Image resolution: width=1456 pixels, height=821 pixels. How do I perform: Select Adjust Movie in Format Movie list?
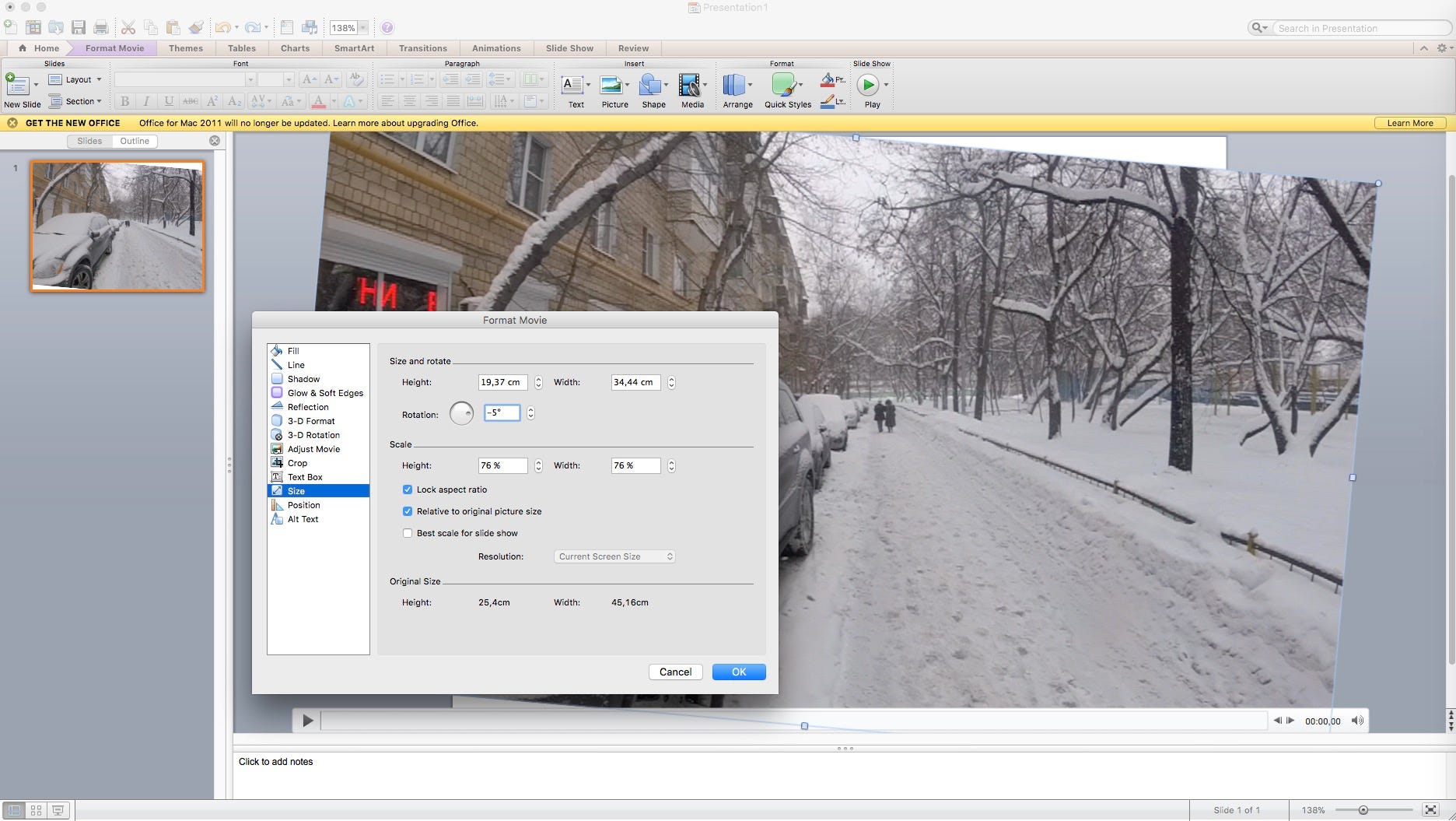click(318, 449)
